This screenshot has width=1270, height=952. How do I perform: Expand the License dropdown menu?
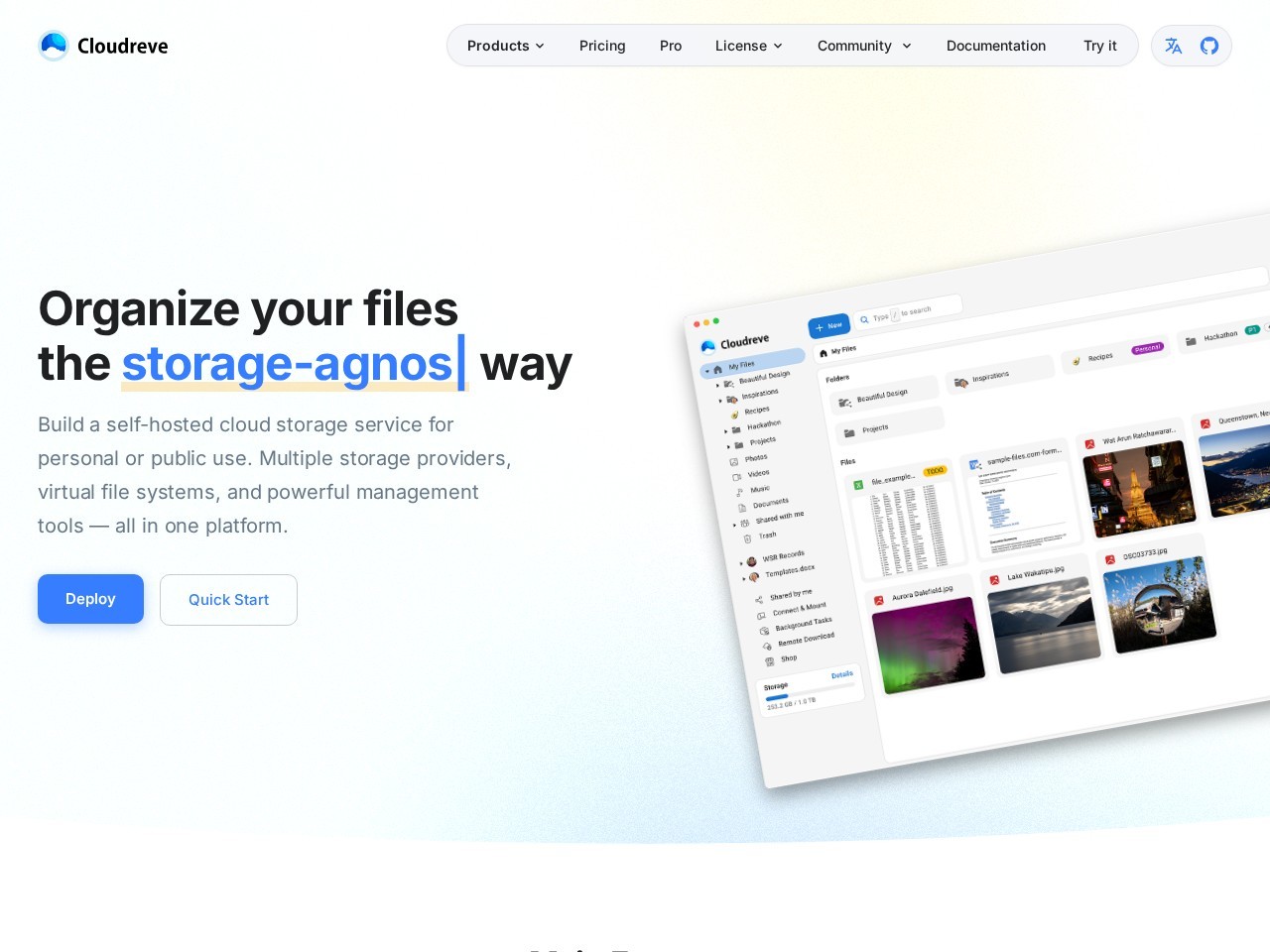tap(749, 46)
